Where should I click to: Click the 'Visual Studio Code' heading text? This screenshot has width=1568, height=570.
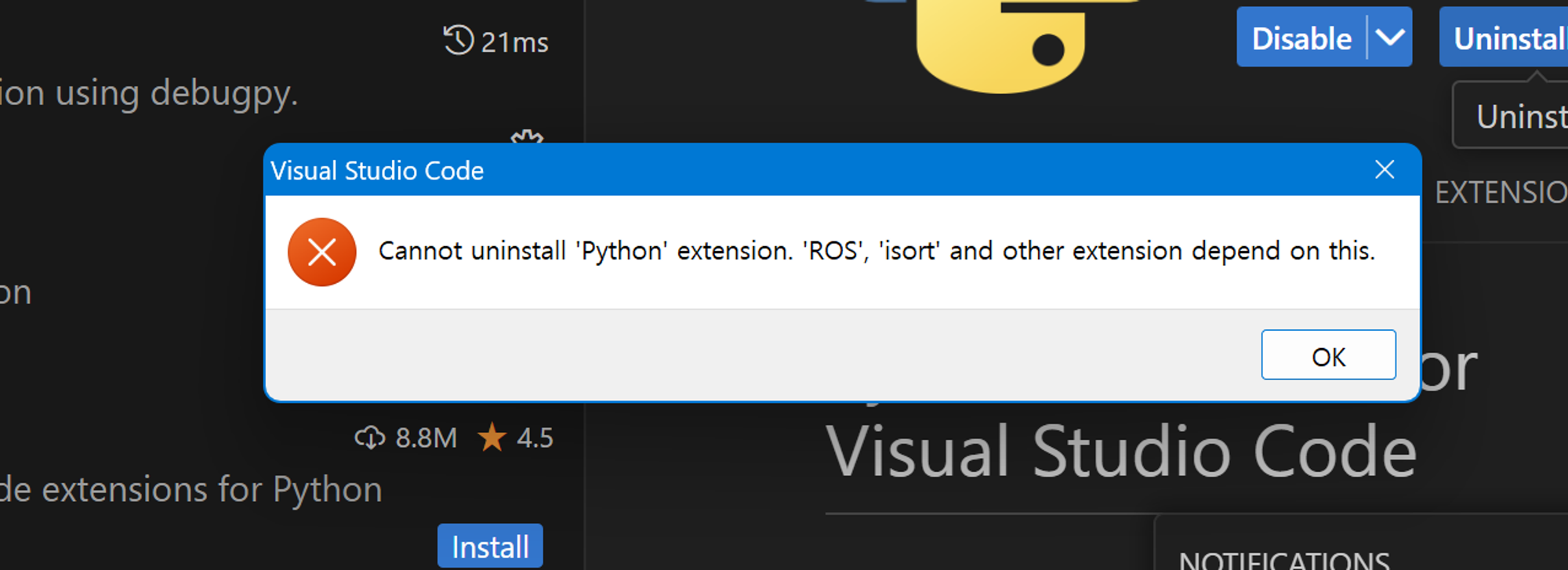click(1122, 451)
